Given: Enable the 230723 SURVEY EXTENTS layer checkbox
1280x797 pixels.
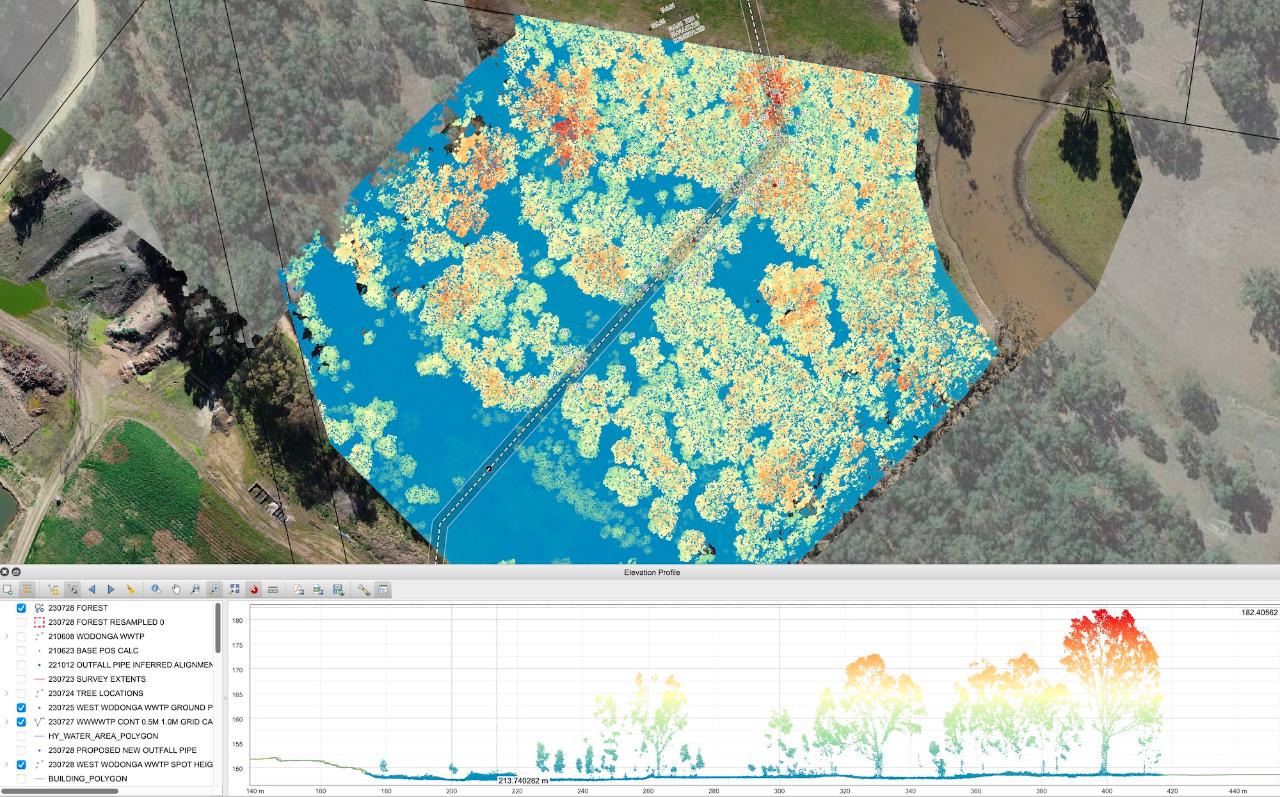Looking at the screenshot, I should click(x=21, y=679).
